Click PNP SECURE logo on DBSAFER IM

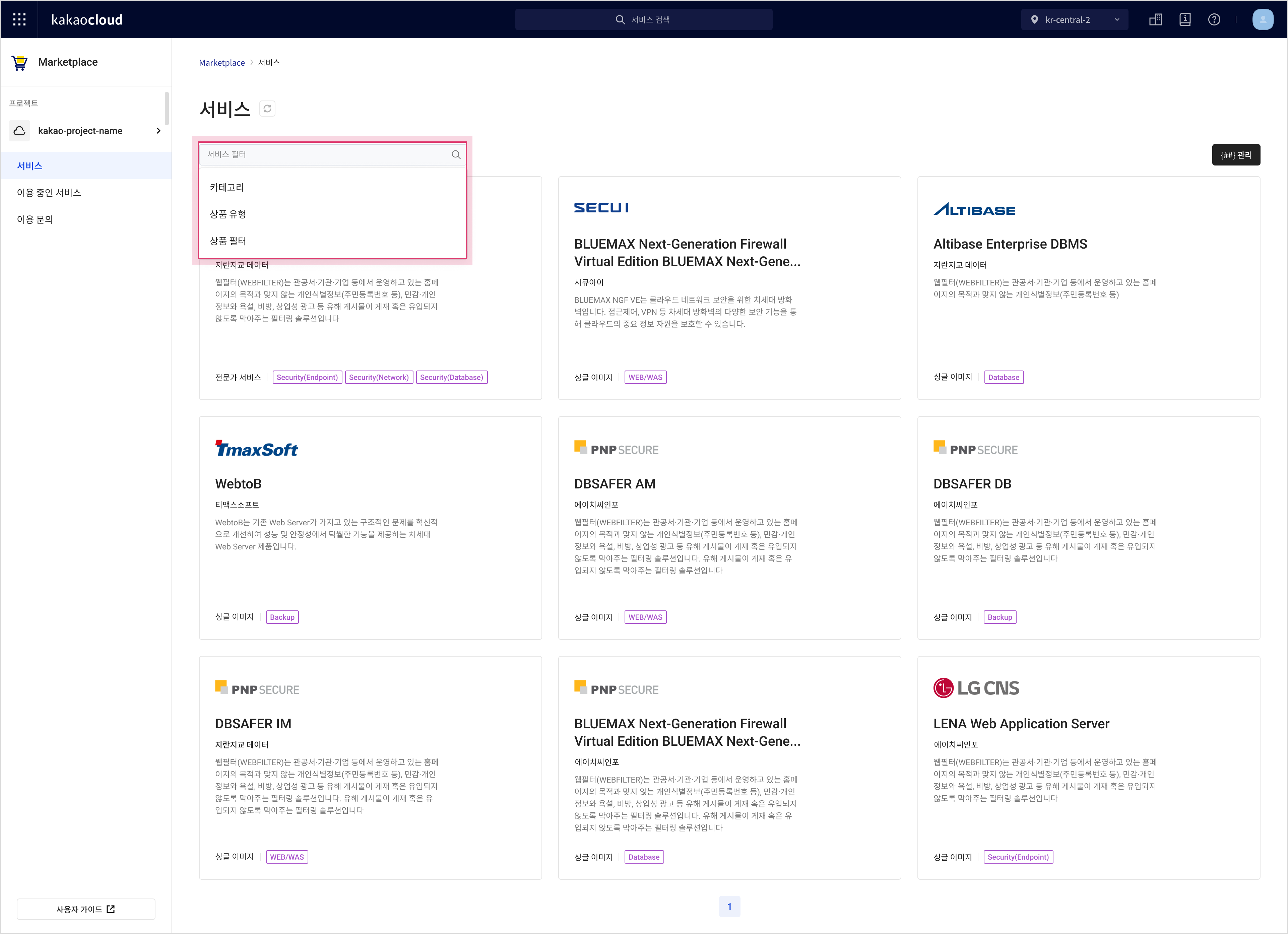tap(257, 688)
